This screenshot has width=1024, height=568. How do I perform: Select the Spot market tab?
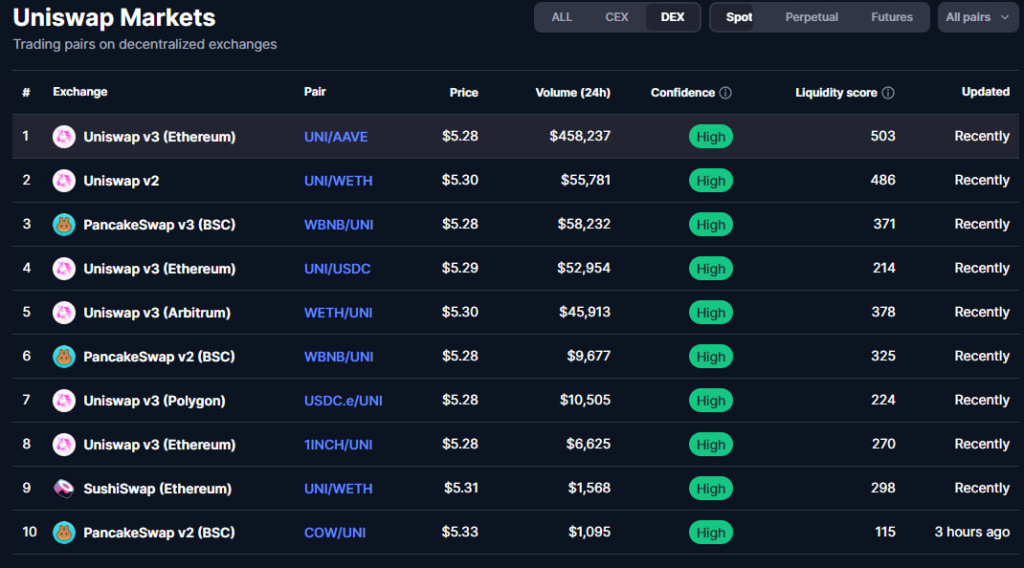tap(739, 17)
